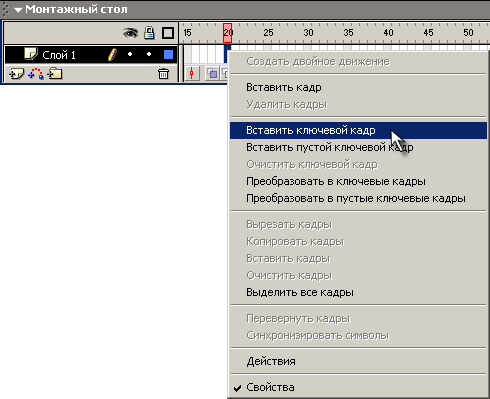Click frame 30 on the timeline ruler
Viewport: 490px width, 399px height.
click(x=308, y=33)
